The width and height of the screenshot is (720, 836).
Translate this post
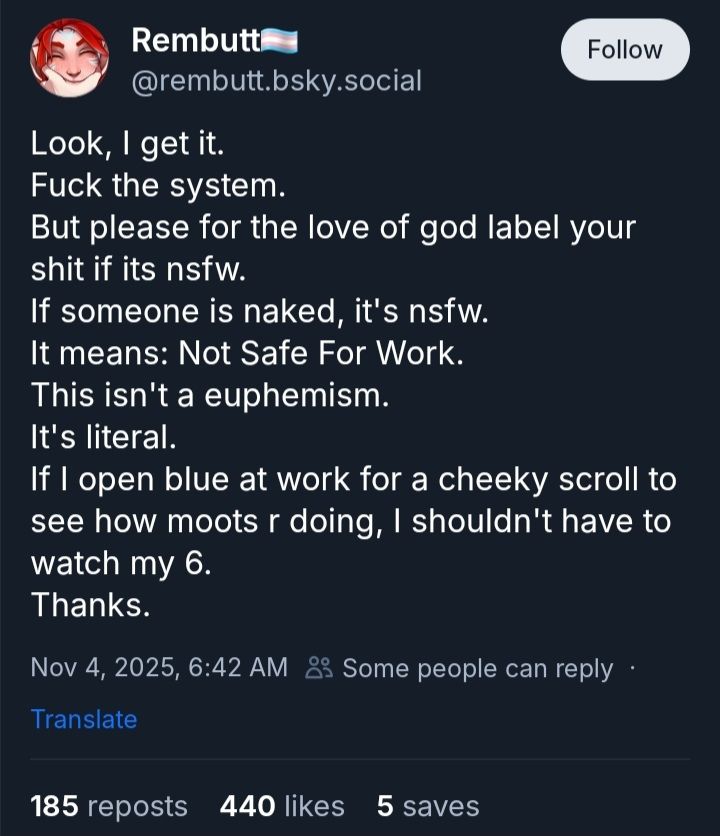(84, 719)
